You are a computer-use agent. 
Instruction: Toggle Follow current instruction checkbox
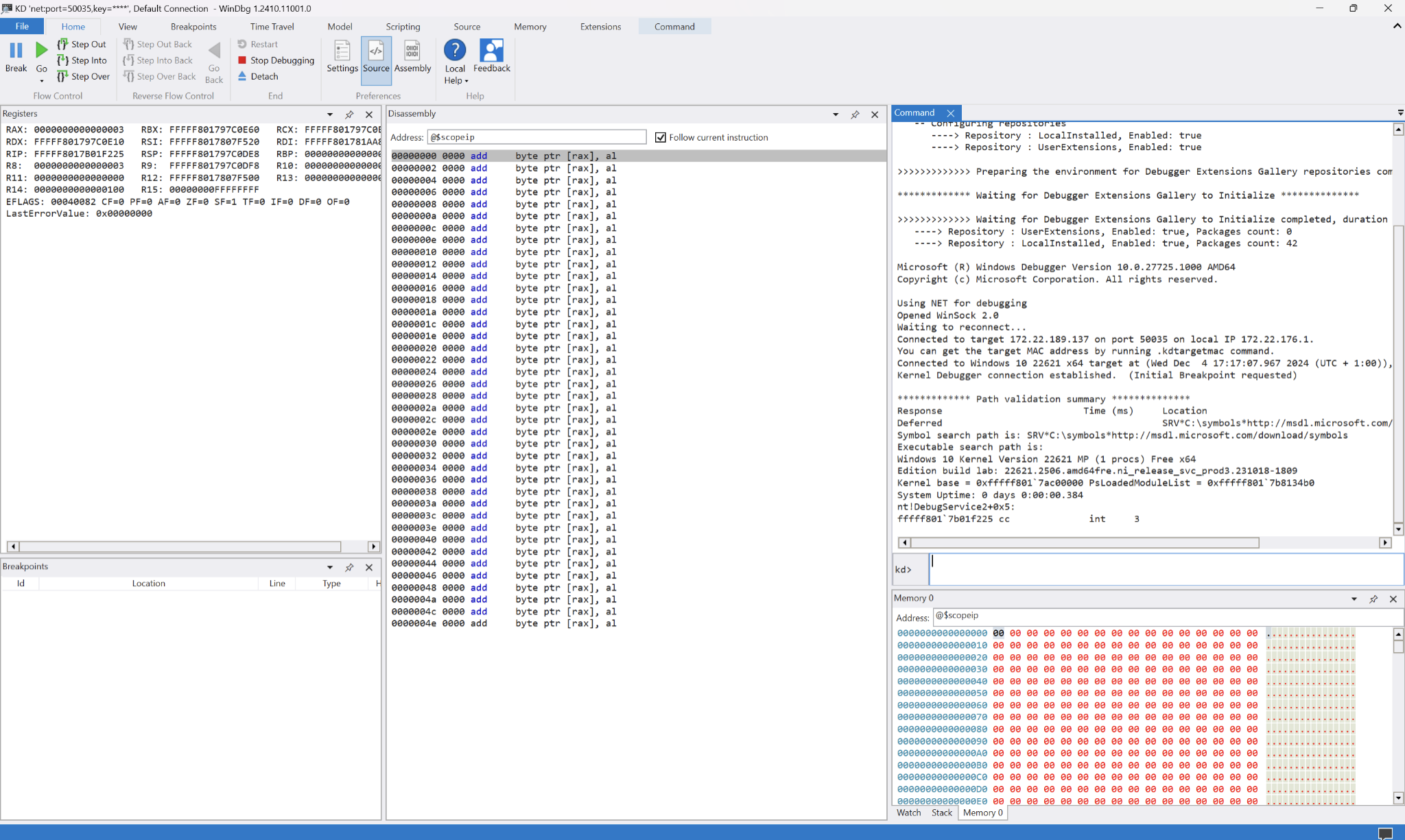coord(661,137)
